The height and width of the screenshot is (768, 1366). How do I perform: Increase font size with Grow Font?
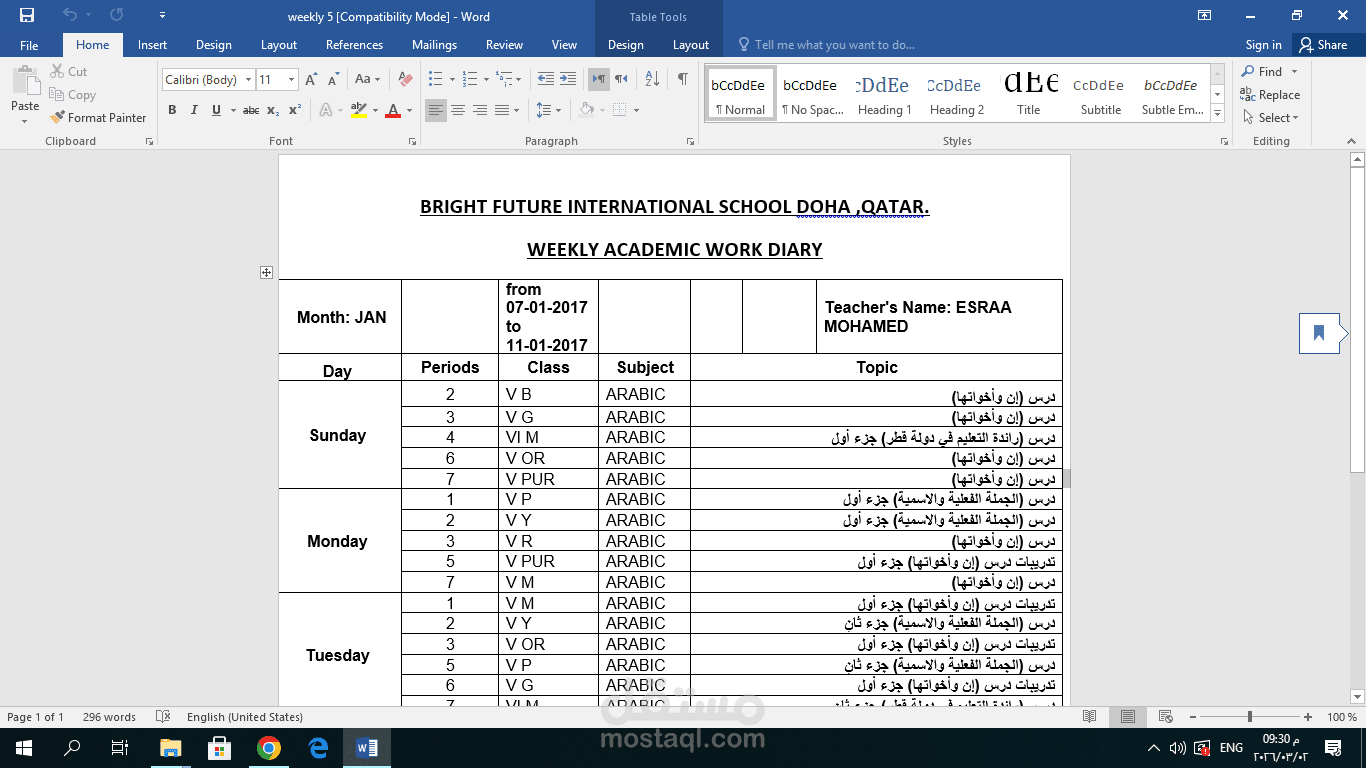pos(311,79)
